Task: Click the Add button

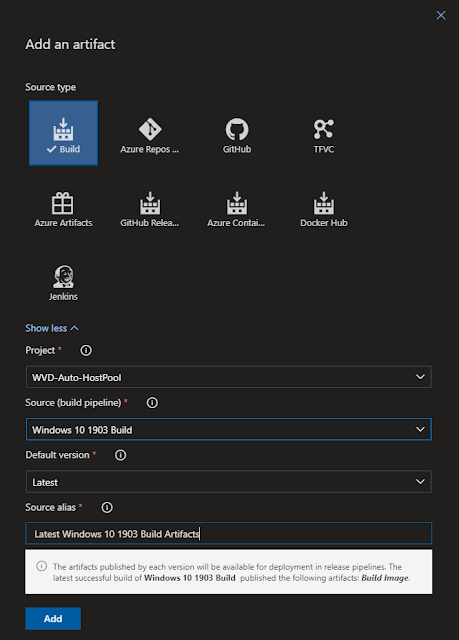Action: tap(53, 619)
